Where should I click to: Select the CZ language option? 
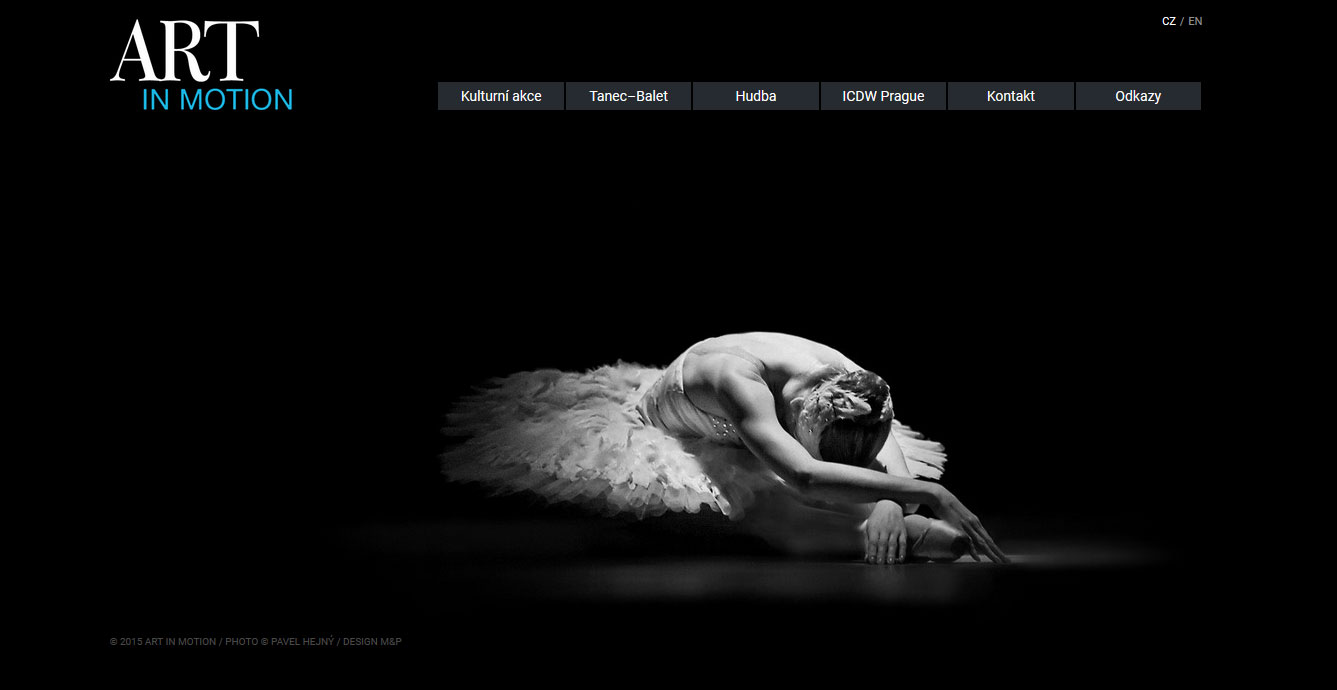(x=1168, y=21)
